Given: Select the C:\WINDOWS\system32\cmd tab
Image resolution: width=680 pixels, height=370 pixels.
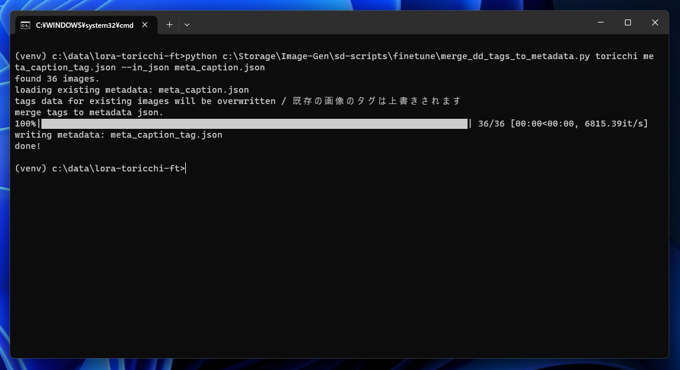Looking at the screenshot, I should tap(86, 25).
